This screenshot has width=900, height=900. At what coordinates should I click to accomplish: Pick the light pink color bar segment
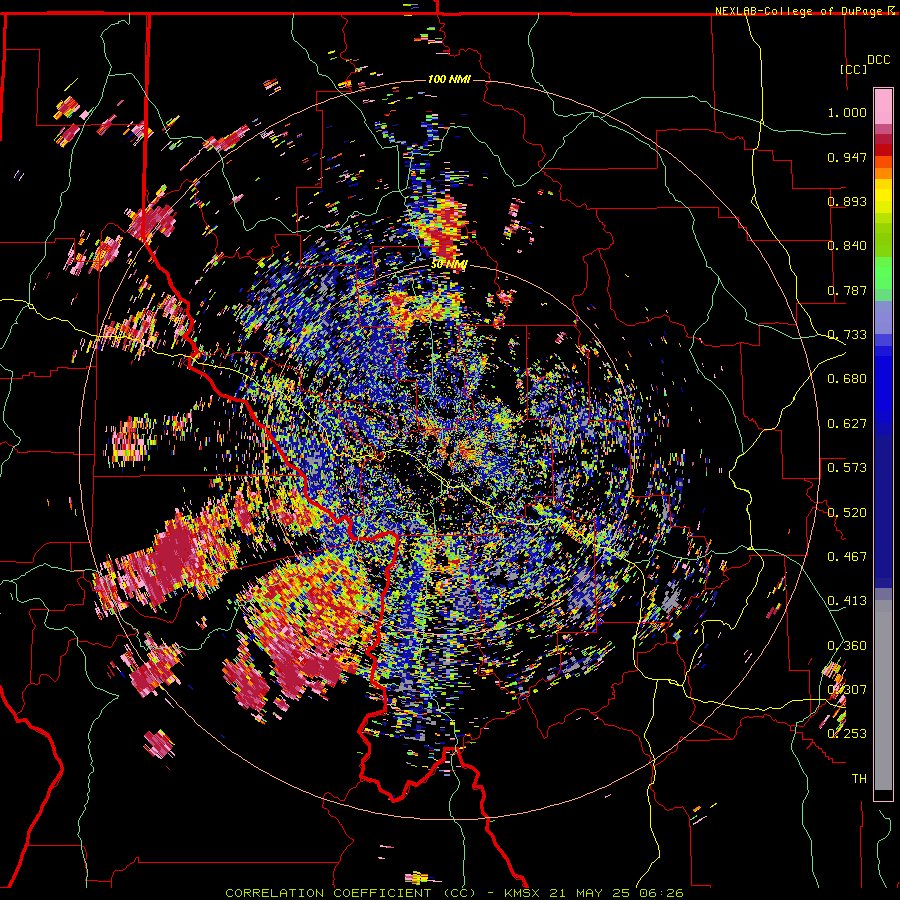[x=883, y=106]
